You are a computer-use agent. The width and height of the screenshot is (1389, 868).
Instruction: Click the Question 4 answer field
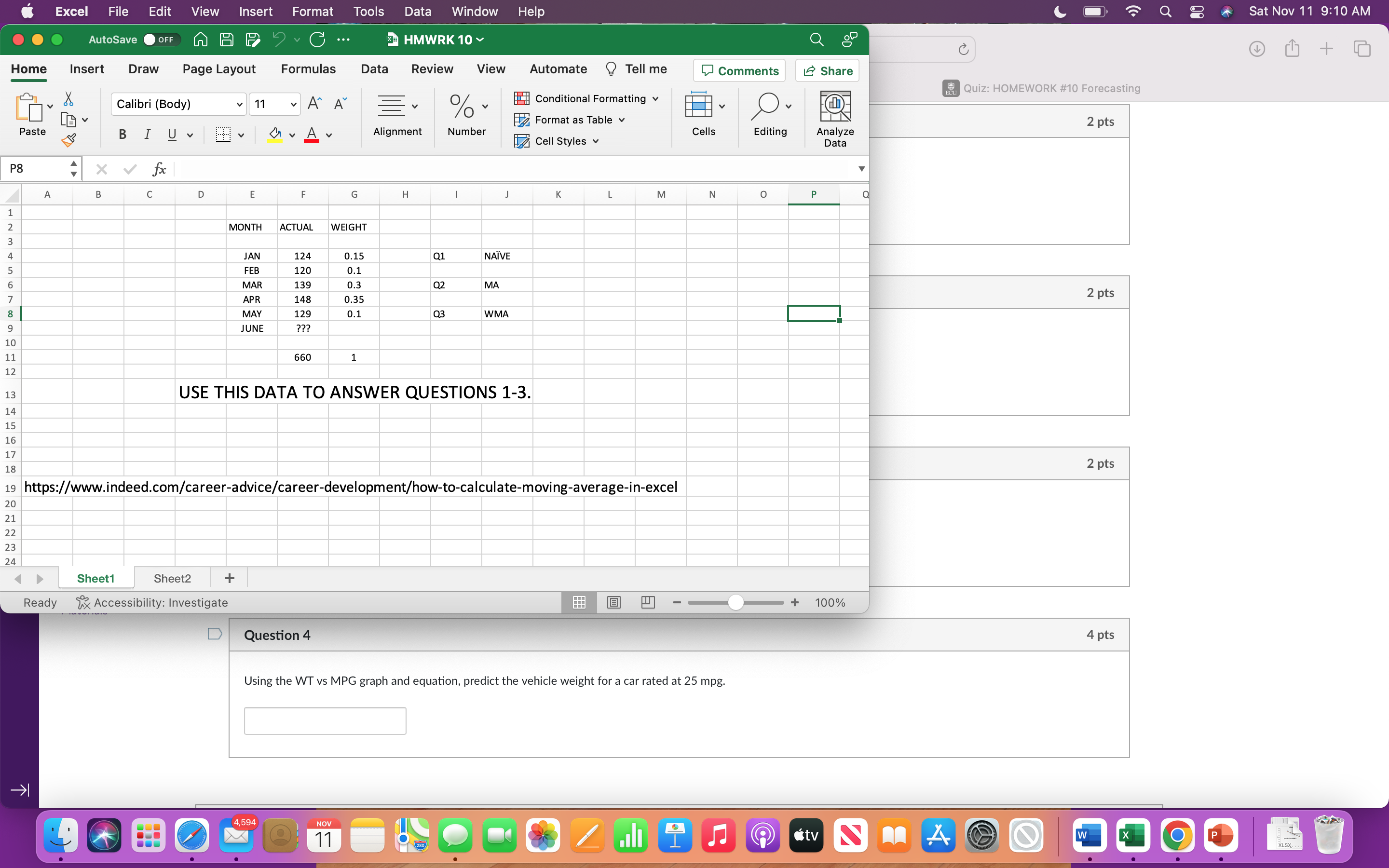pyautogui.click(x=325, y=720)
